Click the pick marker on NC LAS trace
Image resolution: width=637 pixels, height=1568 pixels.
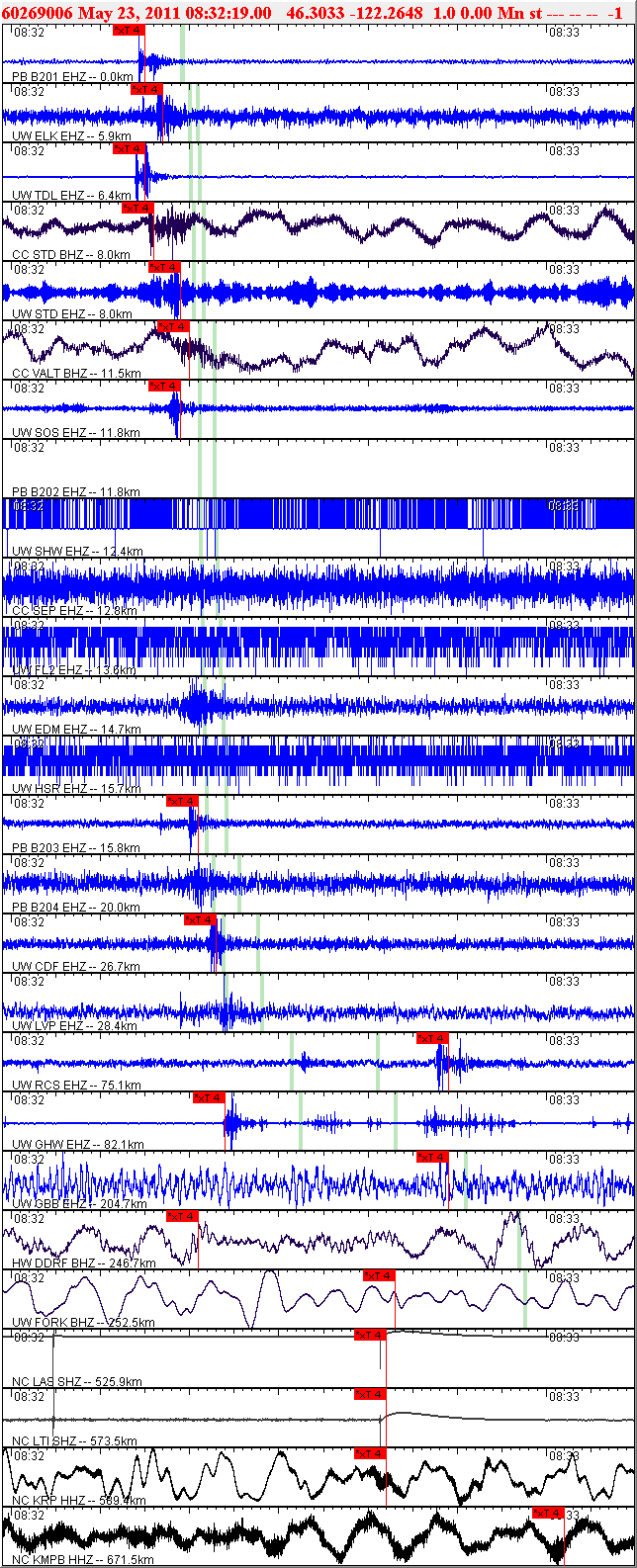[370, 1335]
